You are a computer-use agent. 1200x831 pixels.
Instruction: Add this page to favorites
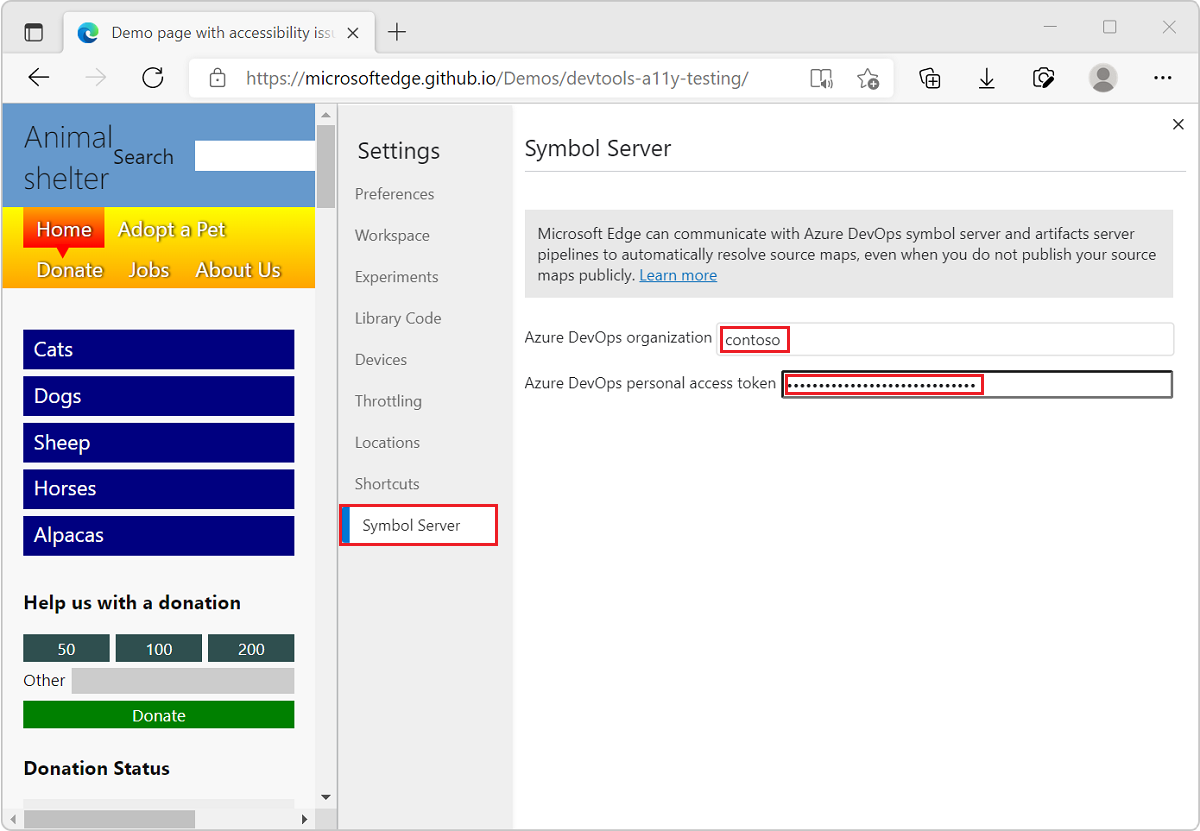(868, 78)
